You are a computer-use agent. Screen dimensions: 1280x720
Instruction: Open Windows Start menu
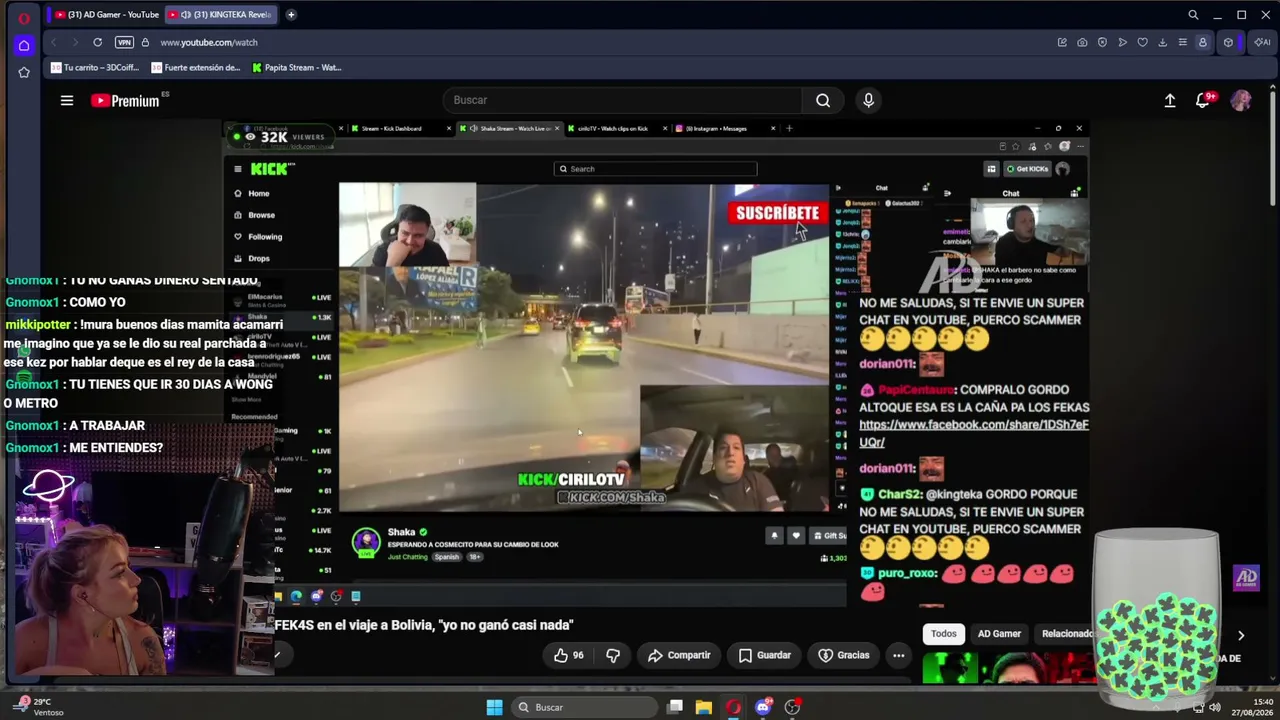(494, 707)
